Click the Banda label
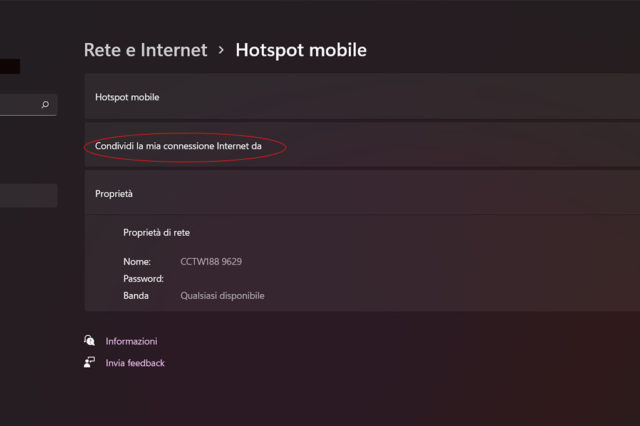The width and height of the screenshot is (640, 426). [136, 296]
